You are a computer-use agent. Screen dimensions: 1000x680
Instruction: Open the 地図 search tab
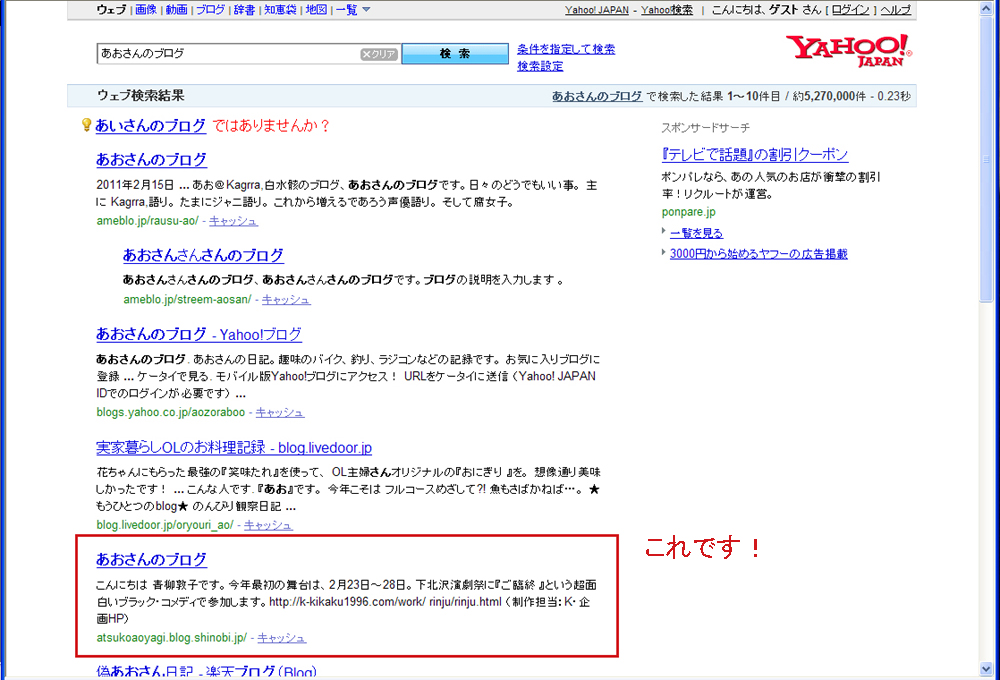316,10
